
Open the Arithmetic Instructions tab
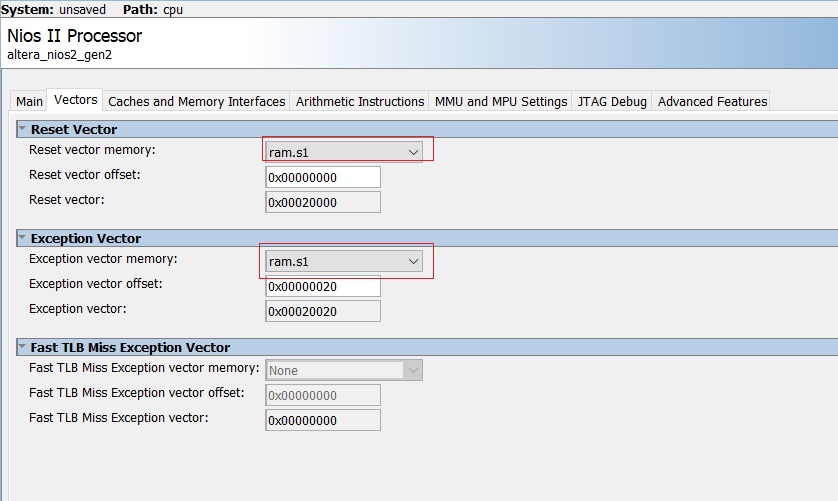click(360, 101)
